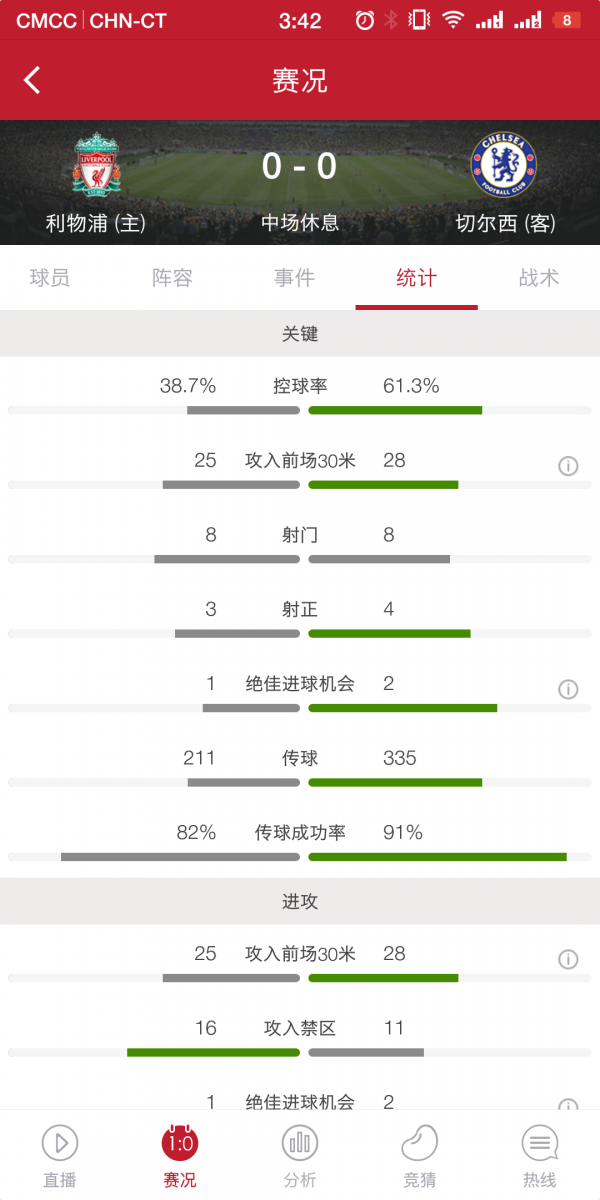Switch to the 事件 events tab
This screenshot has height=1200, width=600.
tap(294, 278)
